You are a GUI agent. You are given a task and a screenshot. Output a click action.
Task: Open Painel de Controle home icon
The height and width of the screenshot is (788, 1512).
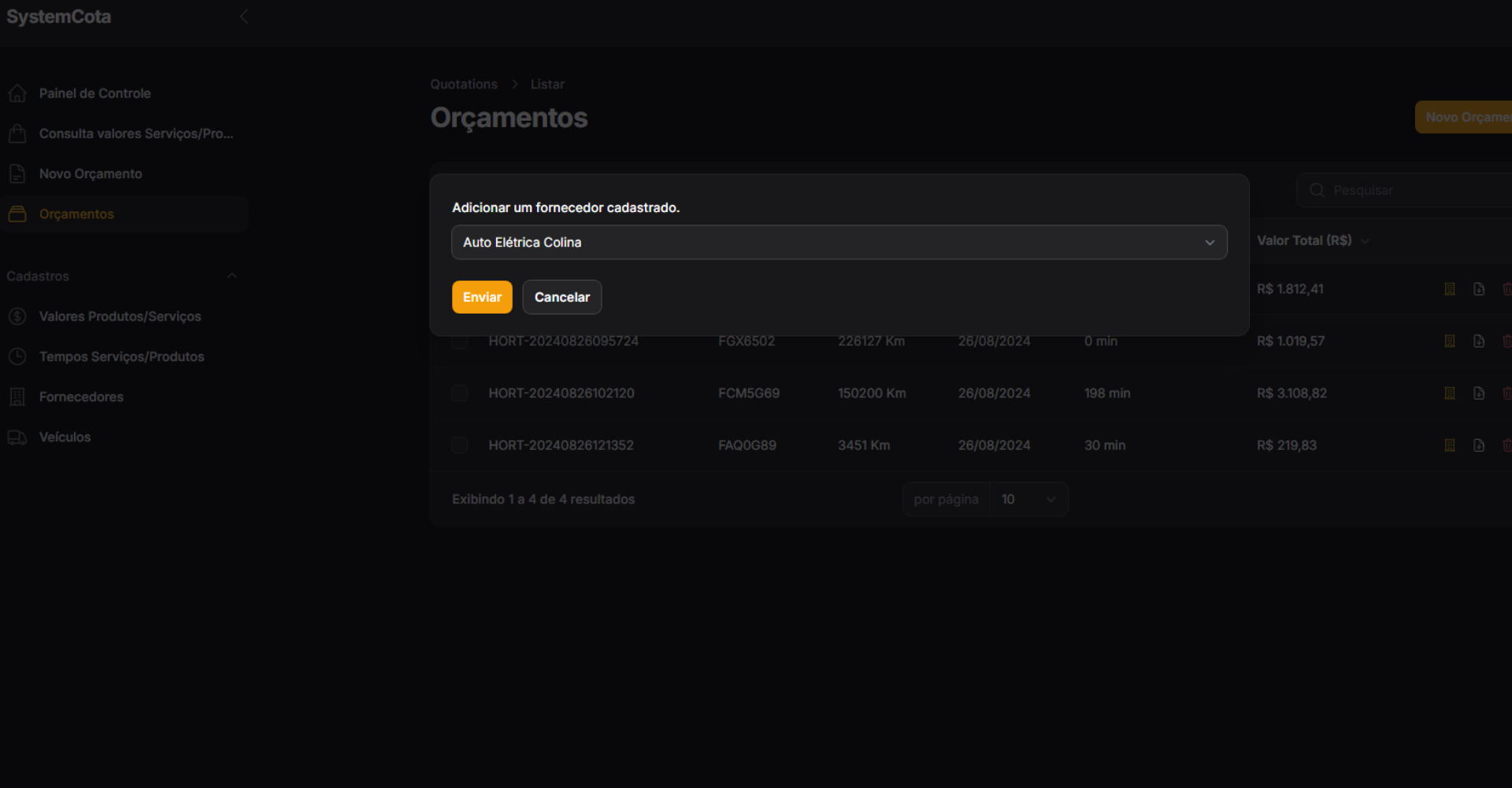[x=17, y=94]
